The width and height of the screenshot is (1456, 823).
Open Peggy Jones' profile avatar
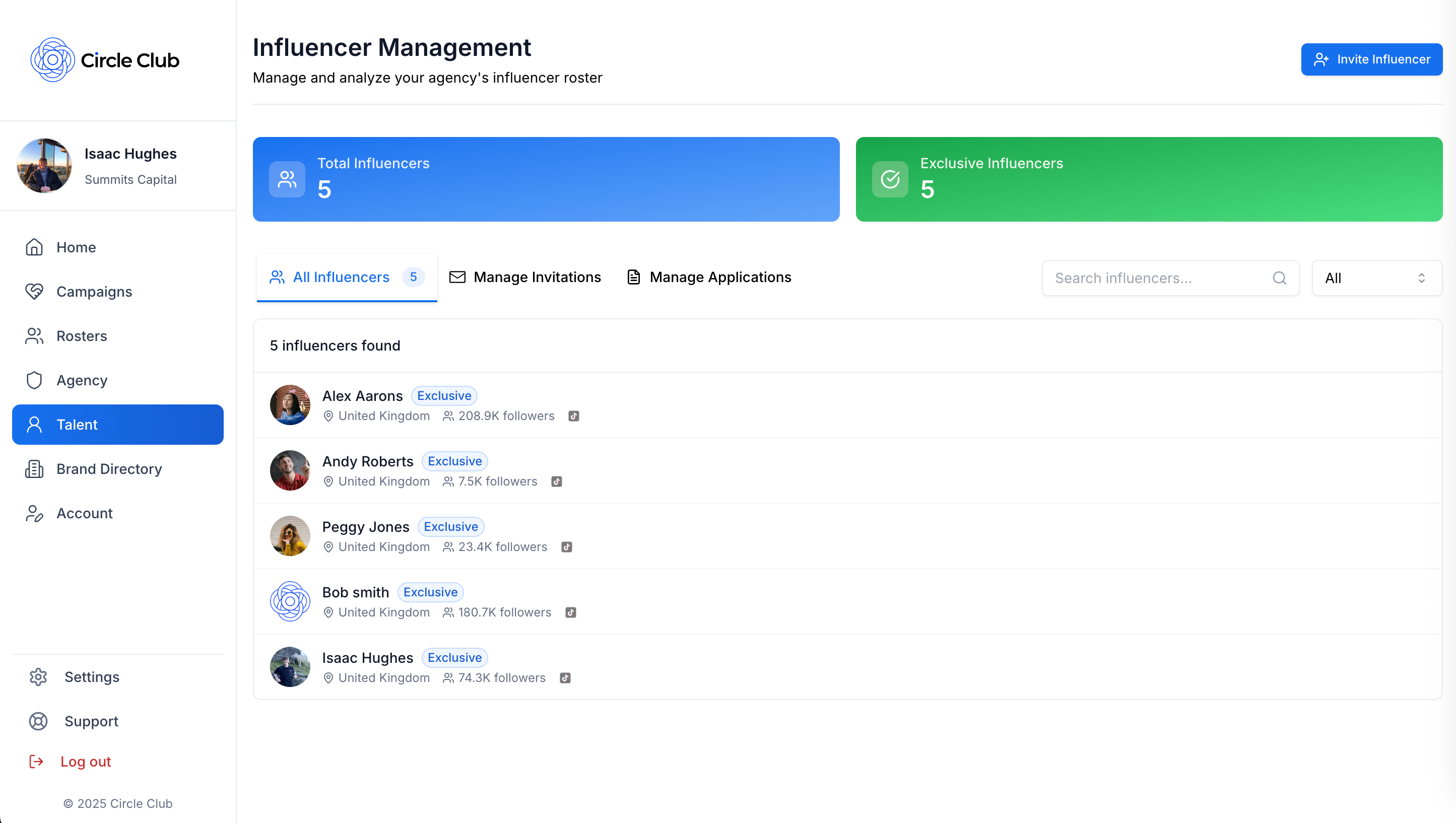(290, 536)
